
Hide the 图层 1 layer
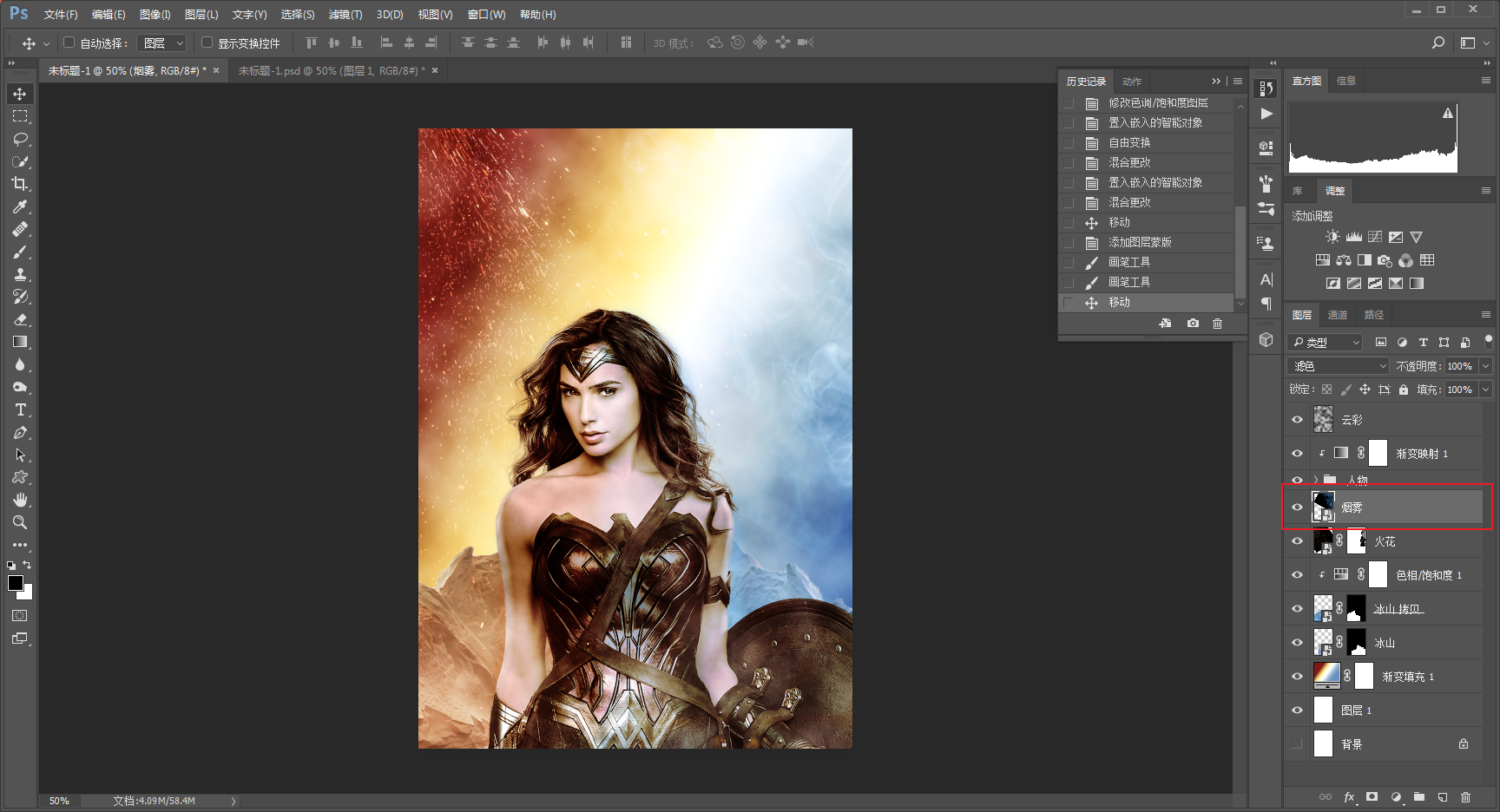pos(1297,710)
